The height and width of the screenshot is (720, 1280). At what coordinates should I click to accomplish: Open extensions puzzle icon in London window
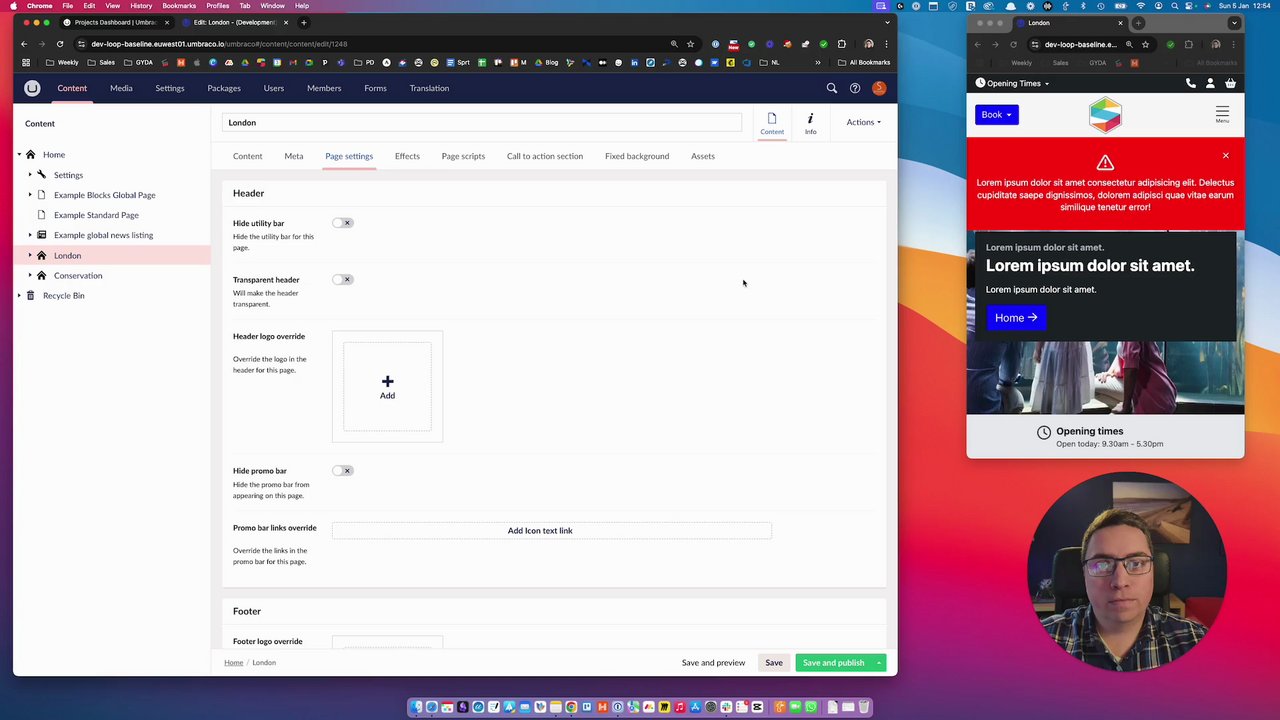point(1189,44)
